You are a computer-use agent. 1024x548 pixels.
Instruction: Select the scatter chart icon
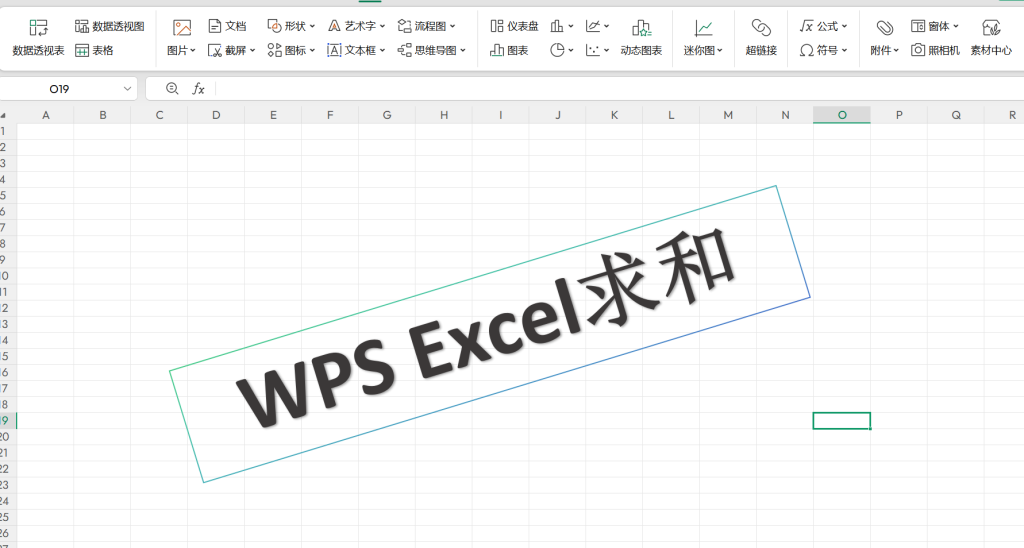(593, 50)
